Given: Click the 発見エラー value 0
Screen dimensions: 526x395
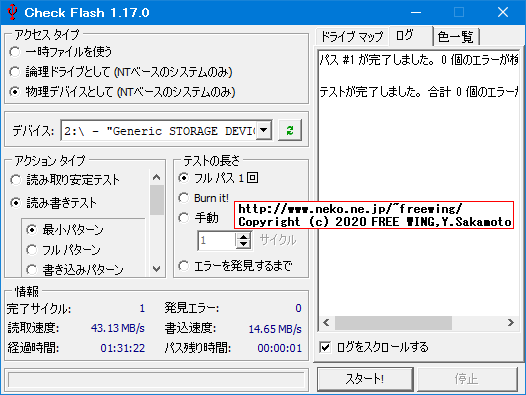Looking at the screenshot, I should pos(298,308).
